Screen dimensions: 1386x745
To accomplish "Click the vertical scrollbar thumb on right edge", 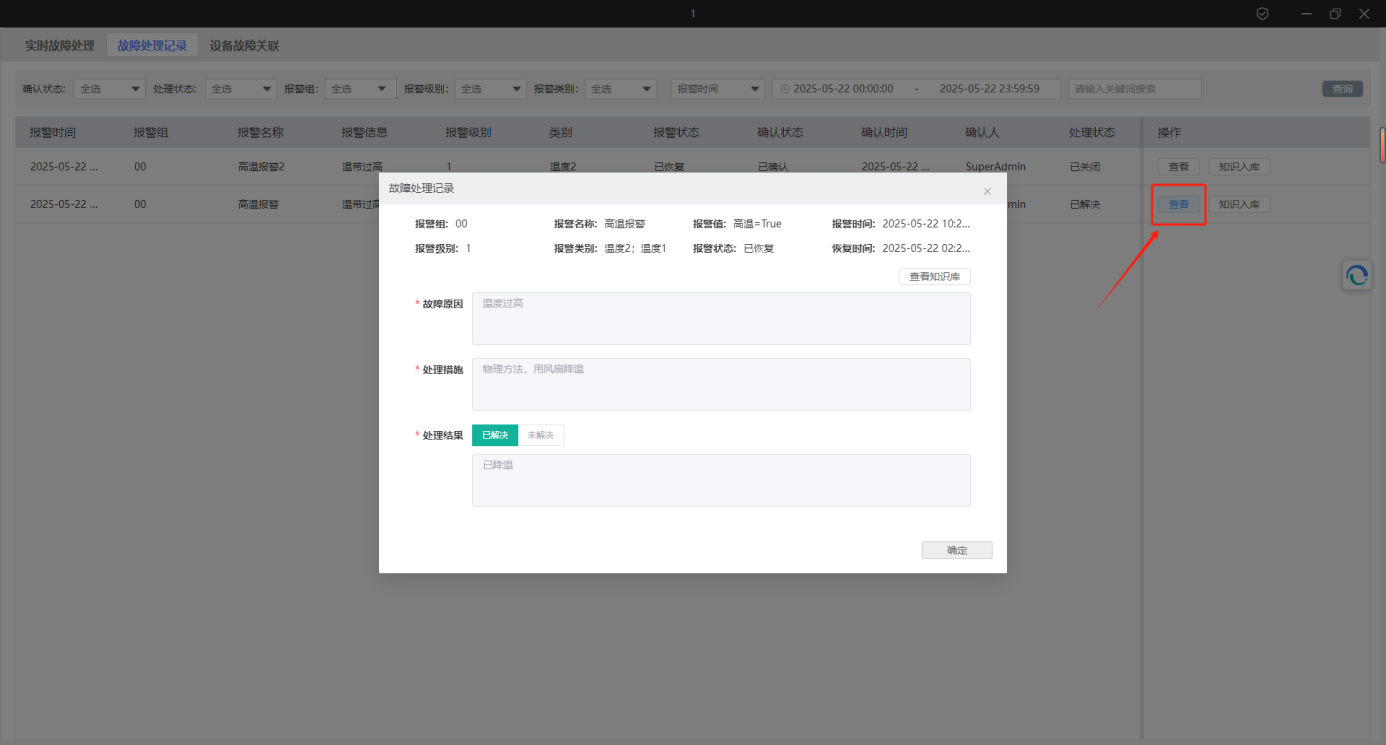I will pyautogui.click(x=1382, y=145).
